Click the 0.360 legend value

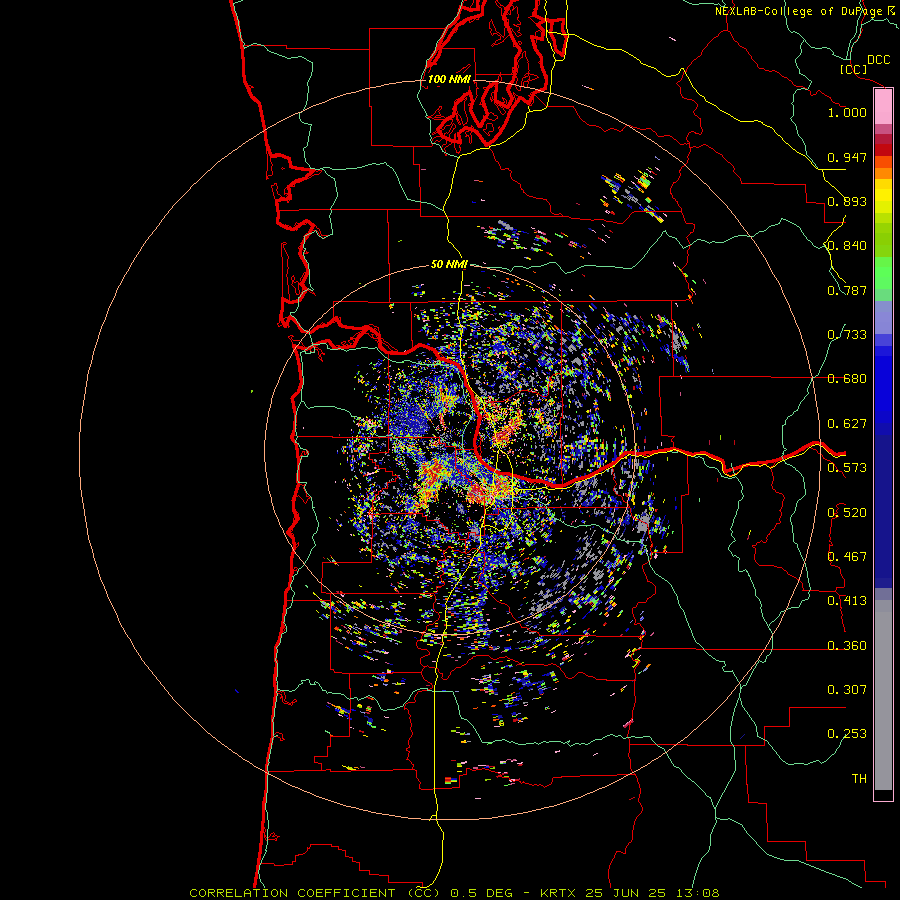pos(847,646)
